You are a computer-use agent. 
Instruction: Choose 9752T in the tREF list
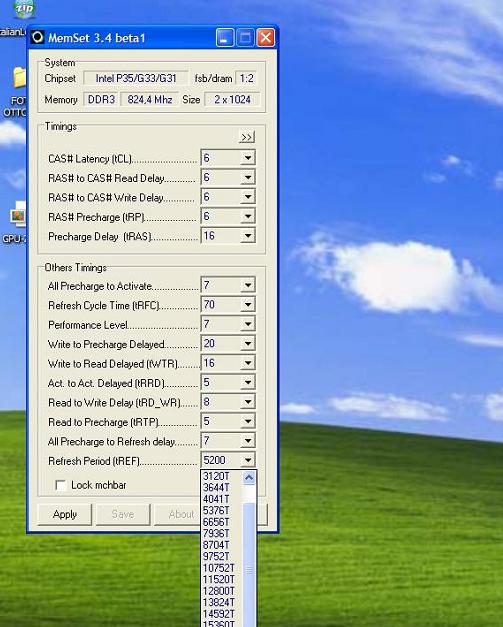(x=222, y=557)
